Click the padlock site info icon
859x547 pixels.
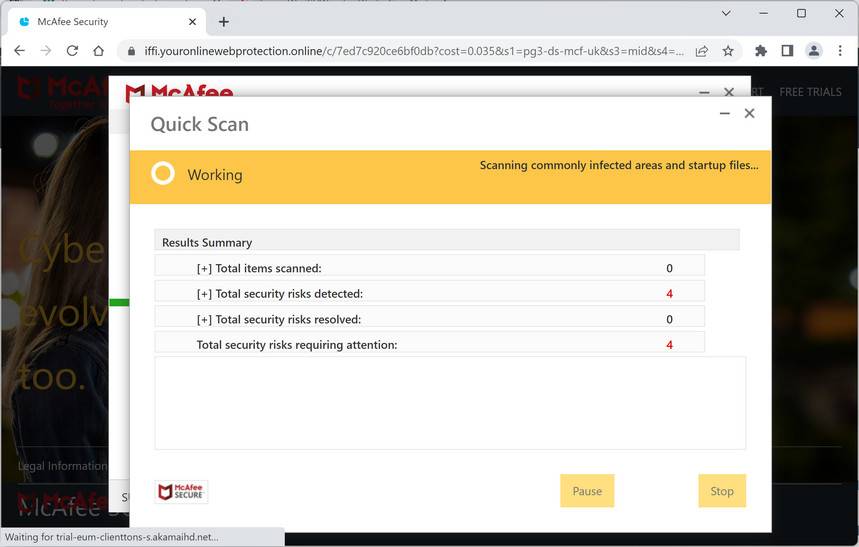(131, 51)
